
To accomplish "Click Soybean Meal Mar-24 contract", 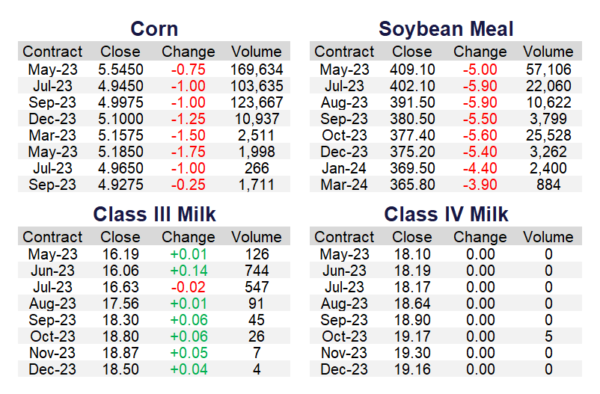I will pos(344,185).
